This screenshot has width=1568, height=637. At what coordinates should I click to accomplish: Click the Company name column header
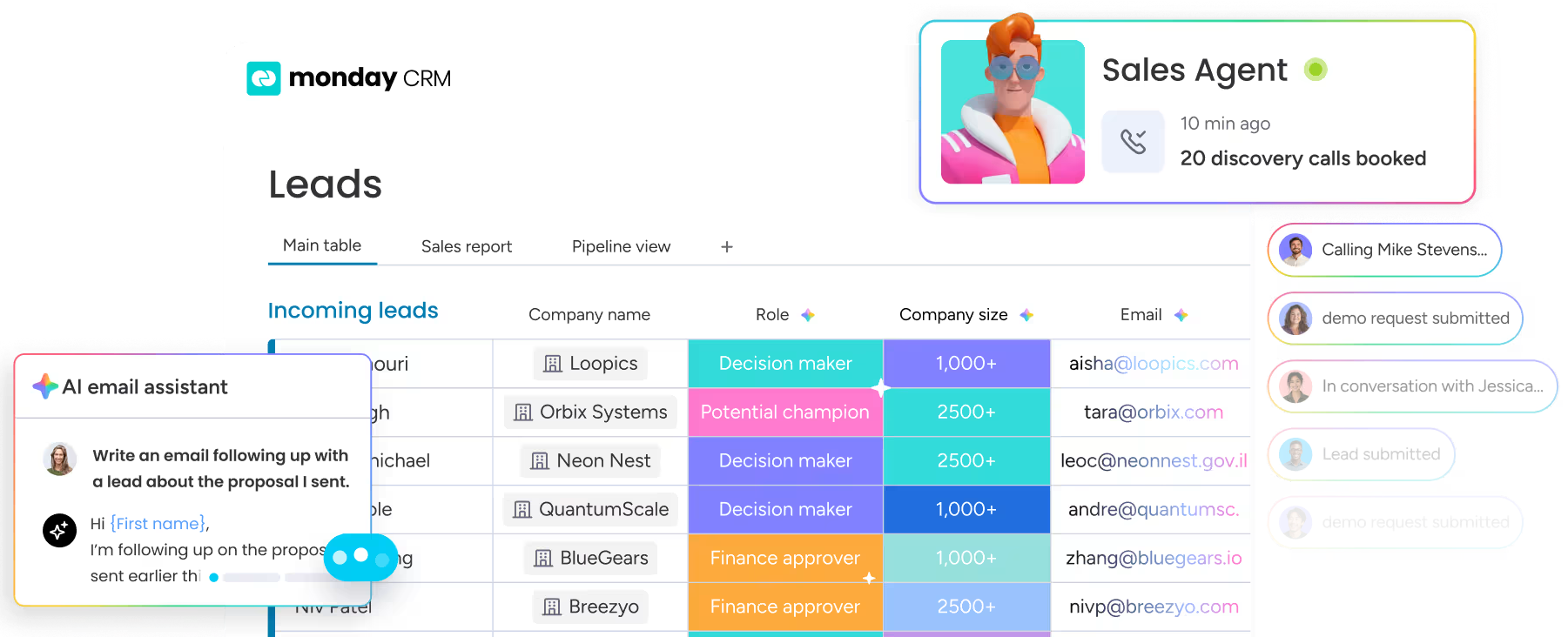pyautogui.click(x=589, y=315)
